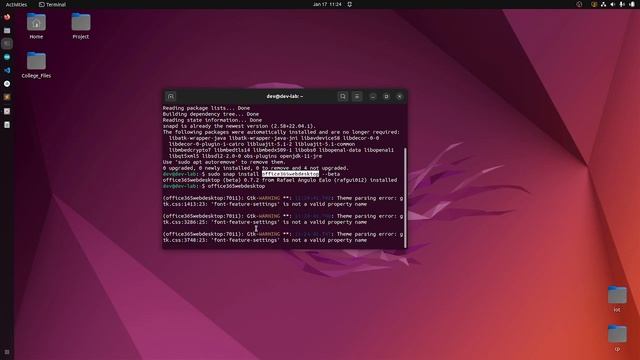This screenshot has height=360, width=640.
Task: Click the terminal vertical scrollbar
Action: pyautogui.click(x=405, y=198)
